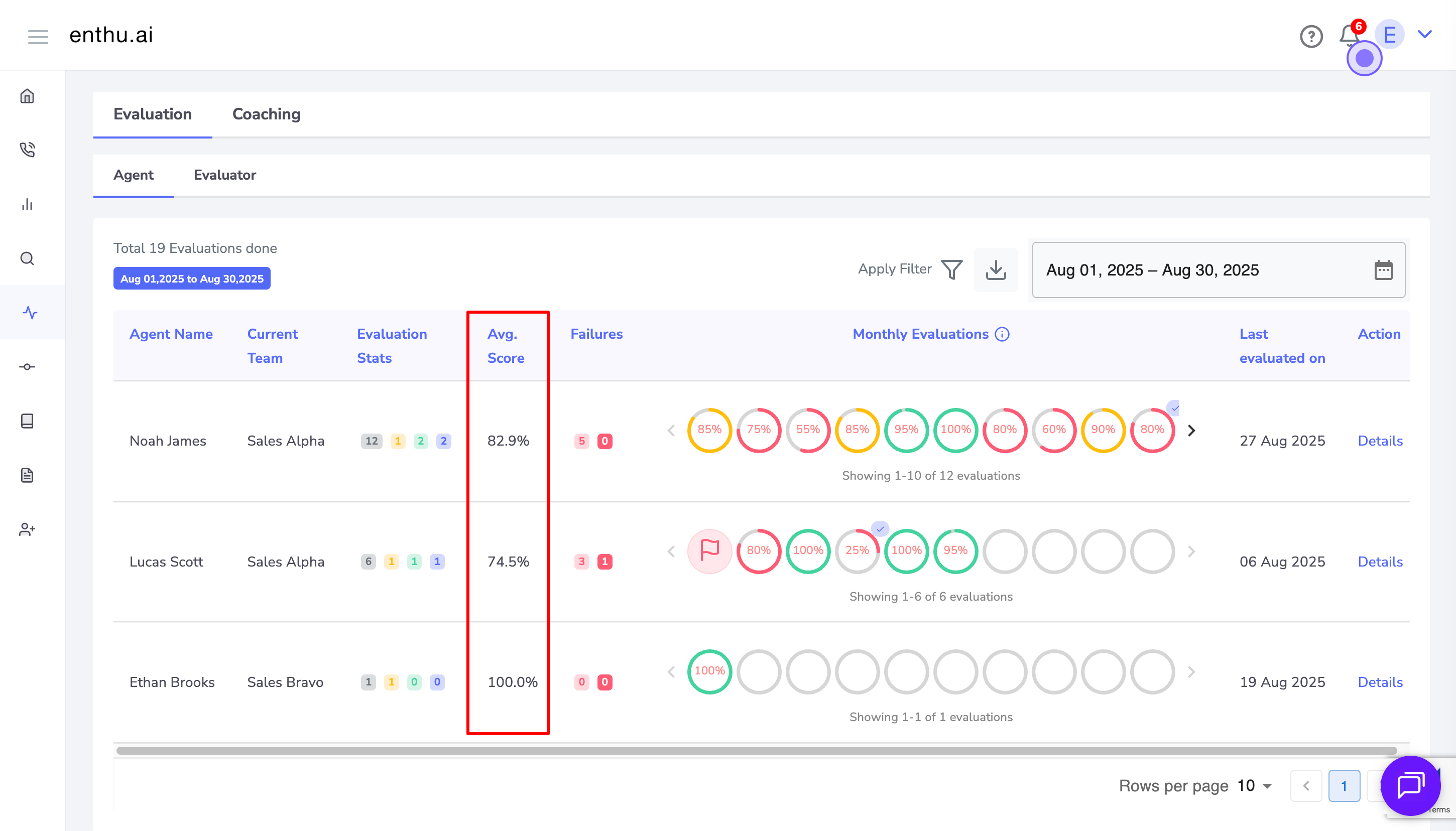Select the Evaluator sub-tab
Image resolution: width=1456 pixels, height=831 pixels.
click(x=224, y=175)
